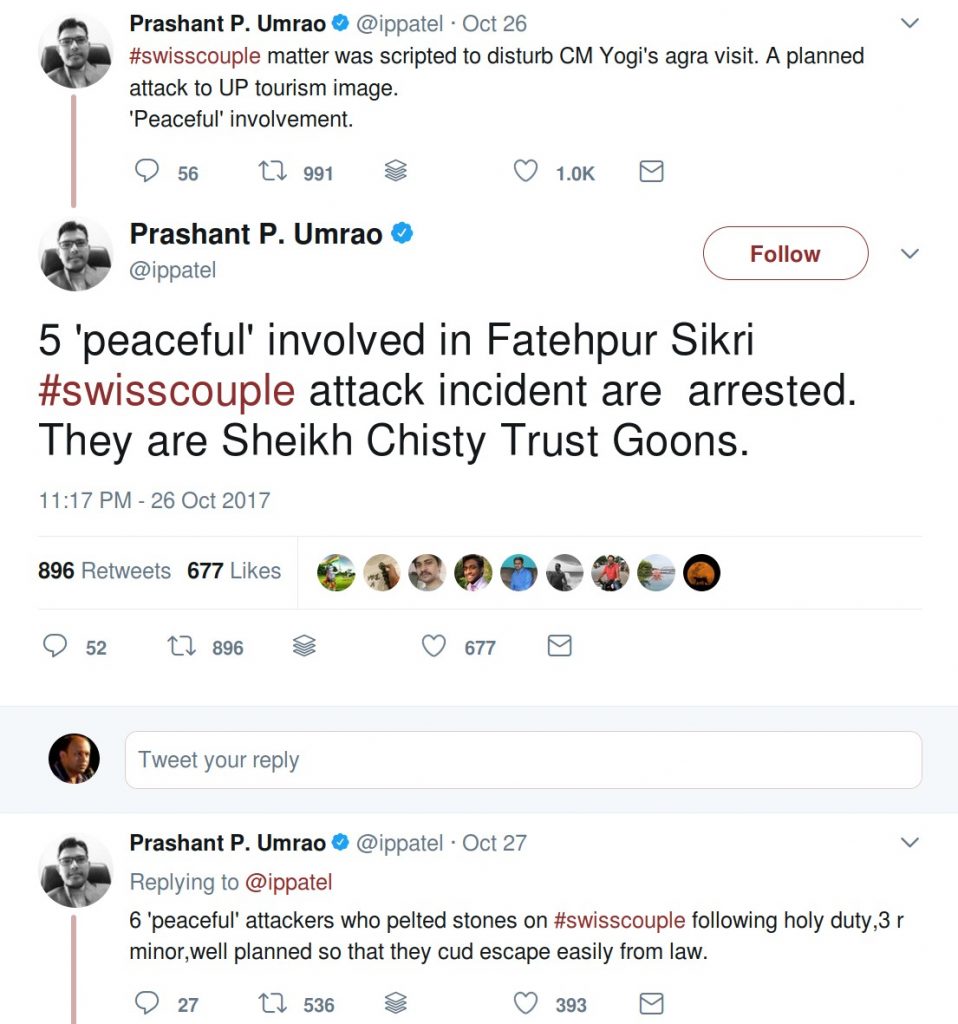Screen dimensions: 958x1024
Task: Like the main tweet with 677 likes
Action: coord(433,647)
